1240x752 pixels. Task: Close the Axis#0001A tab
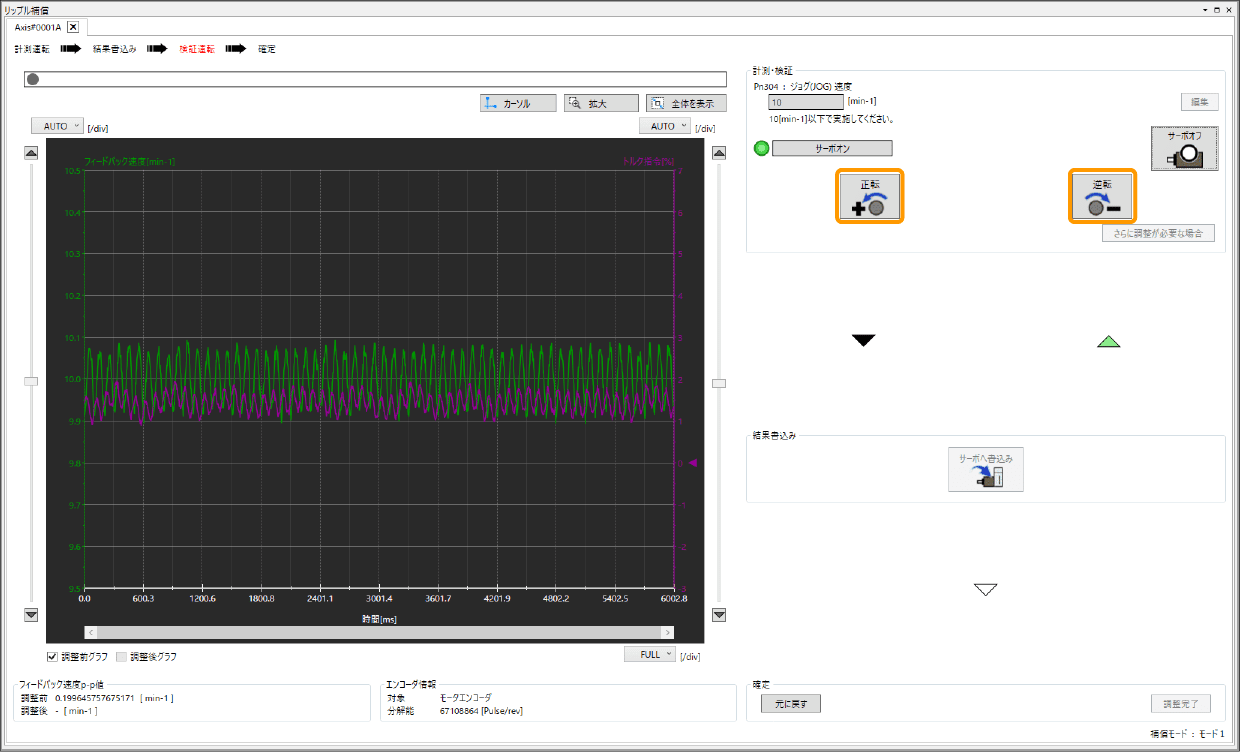point(72,27)
